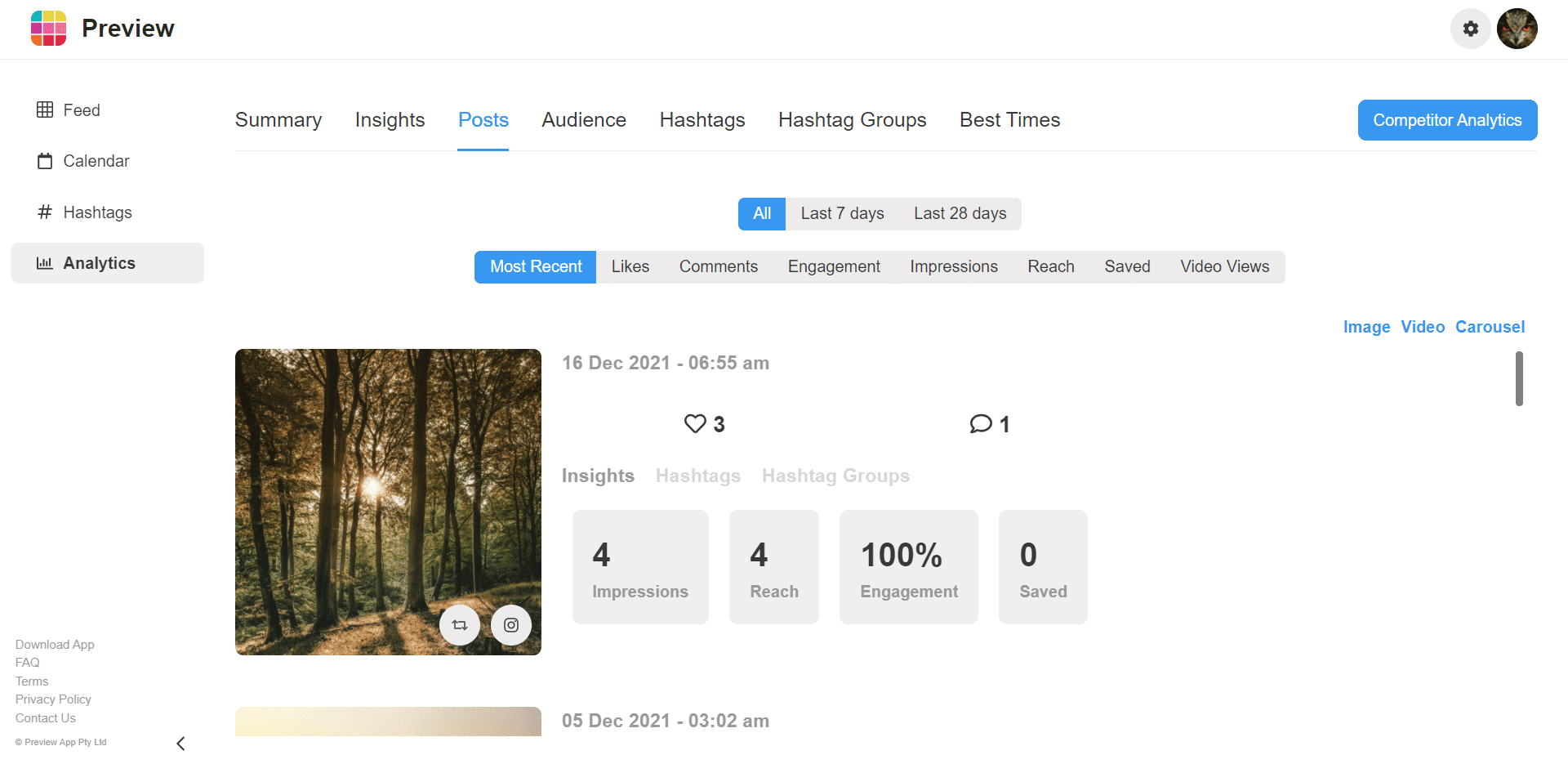Sort posts by Likes
The height and width of the screenshot is (764, 1568).
coord(630,267)
